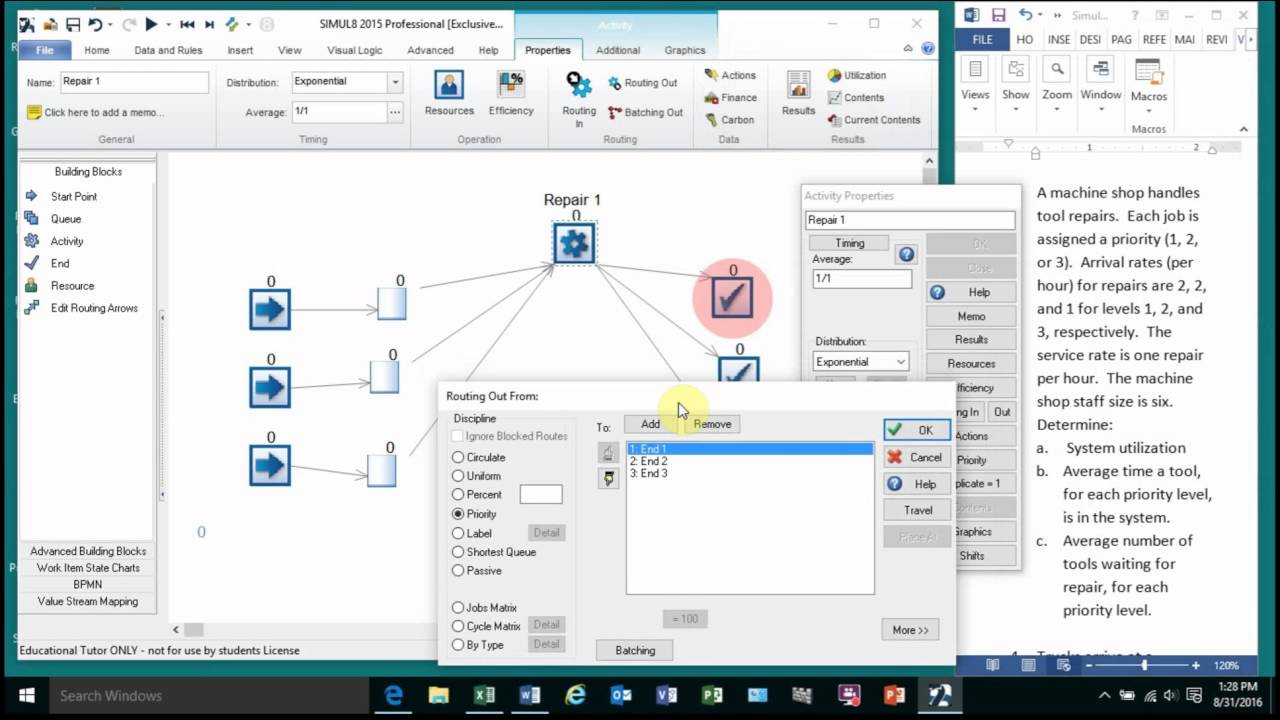Switch to Additional tab
Viewport: 1280px width, 720px height.
[618, 50]
